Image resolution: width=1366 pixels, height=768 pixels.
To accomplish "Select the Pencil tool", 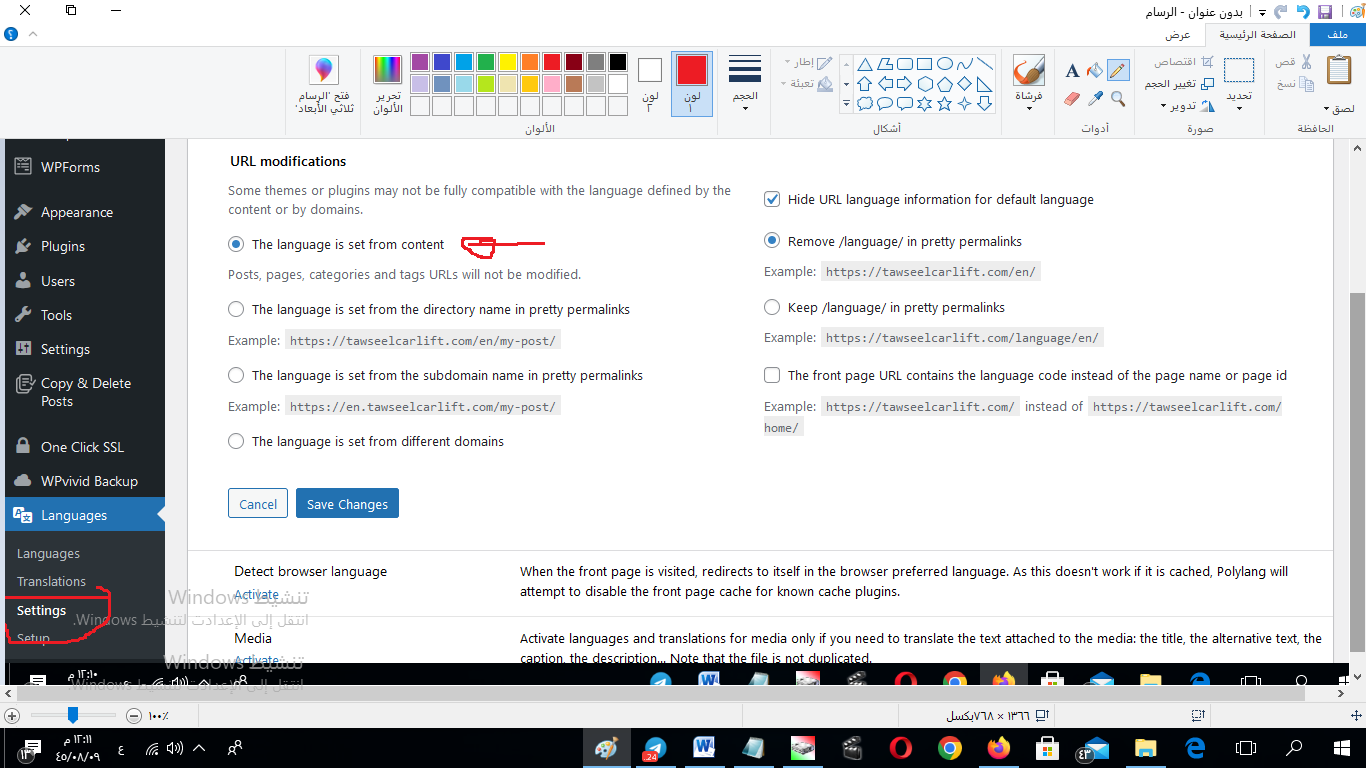I will click(x=1118, y=70).
